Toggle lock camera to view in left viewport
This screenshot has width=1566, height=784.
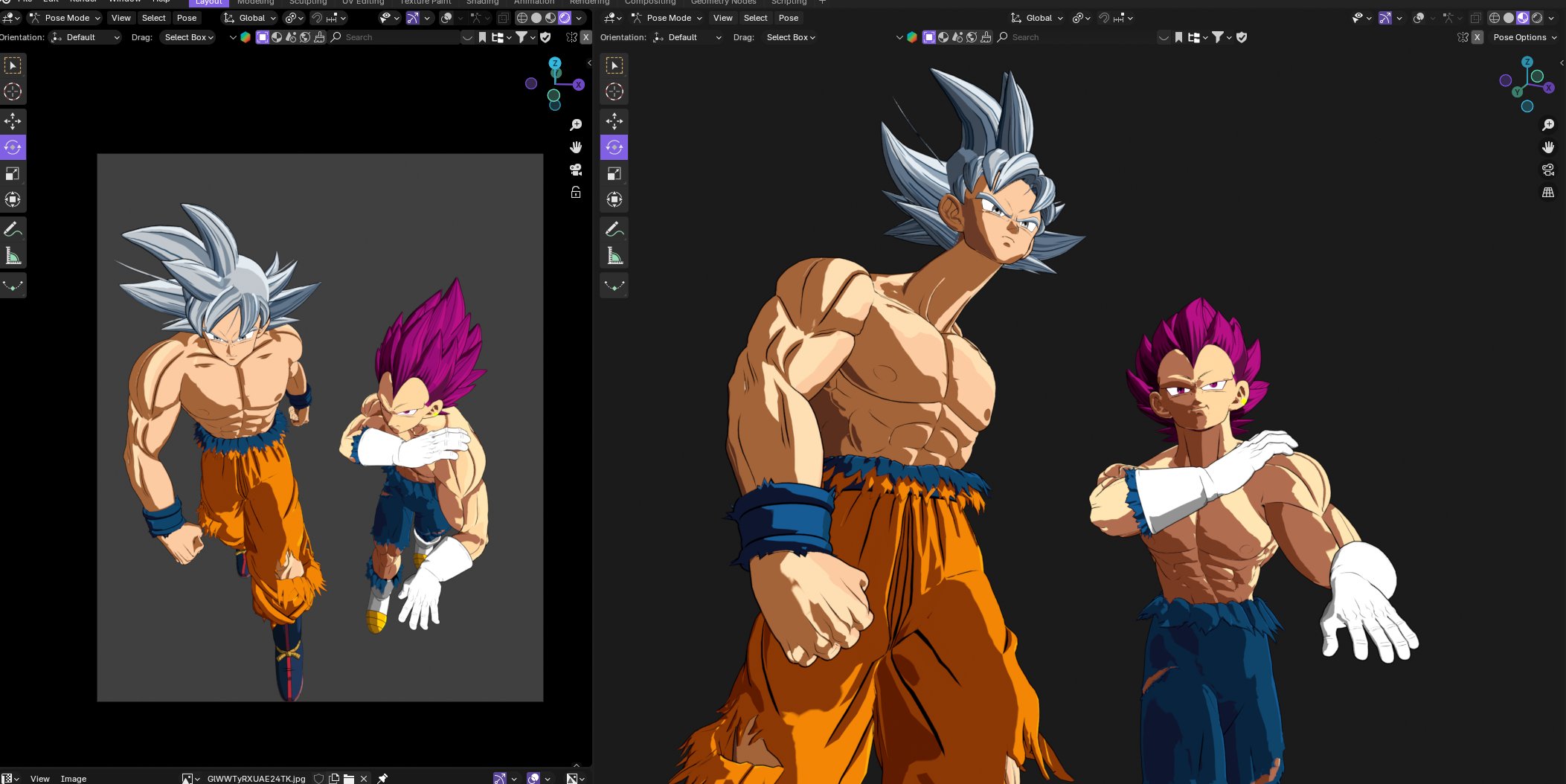(576, 192)
